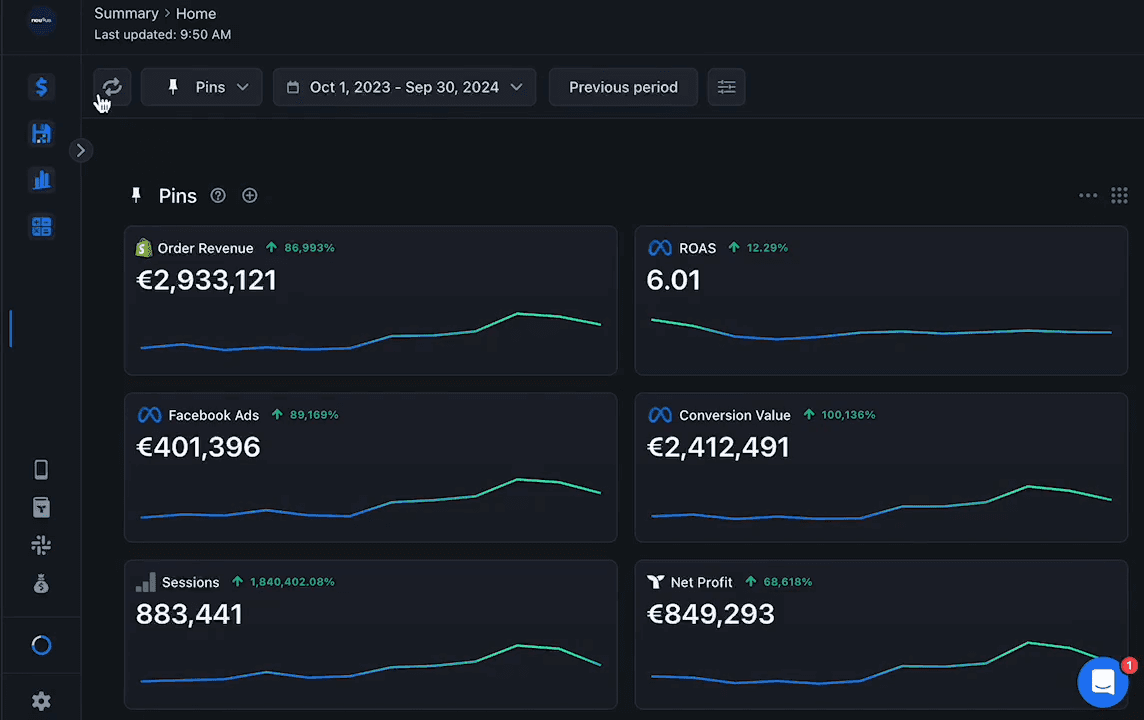Open the Pins section three-dot menu
The image size is (1144, 720).
tap(1088, 196)
